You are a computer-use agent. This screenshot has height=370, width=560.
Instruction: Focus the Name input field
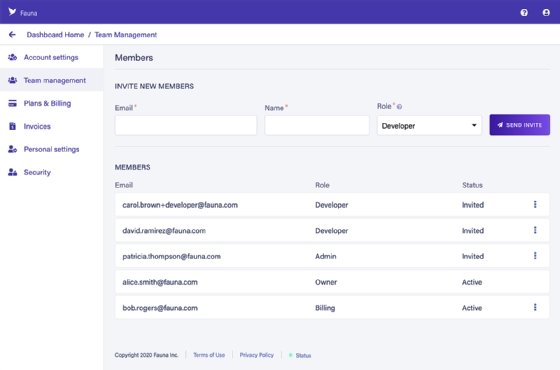coord(317,125)
